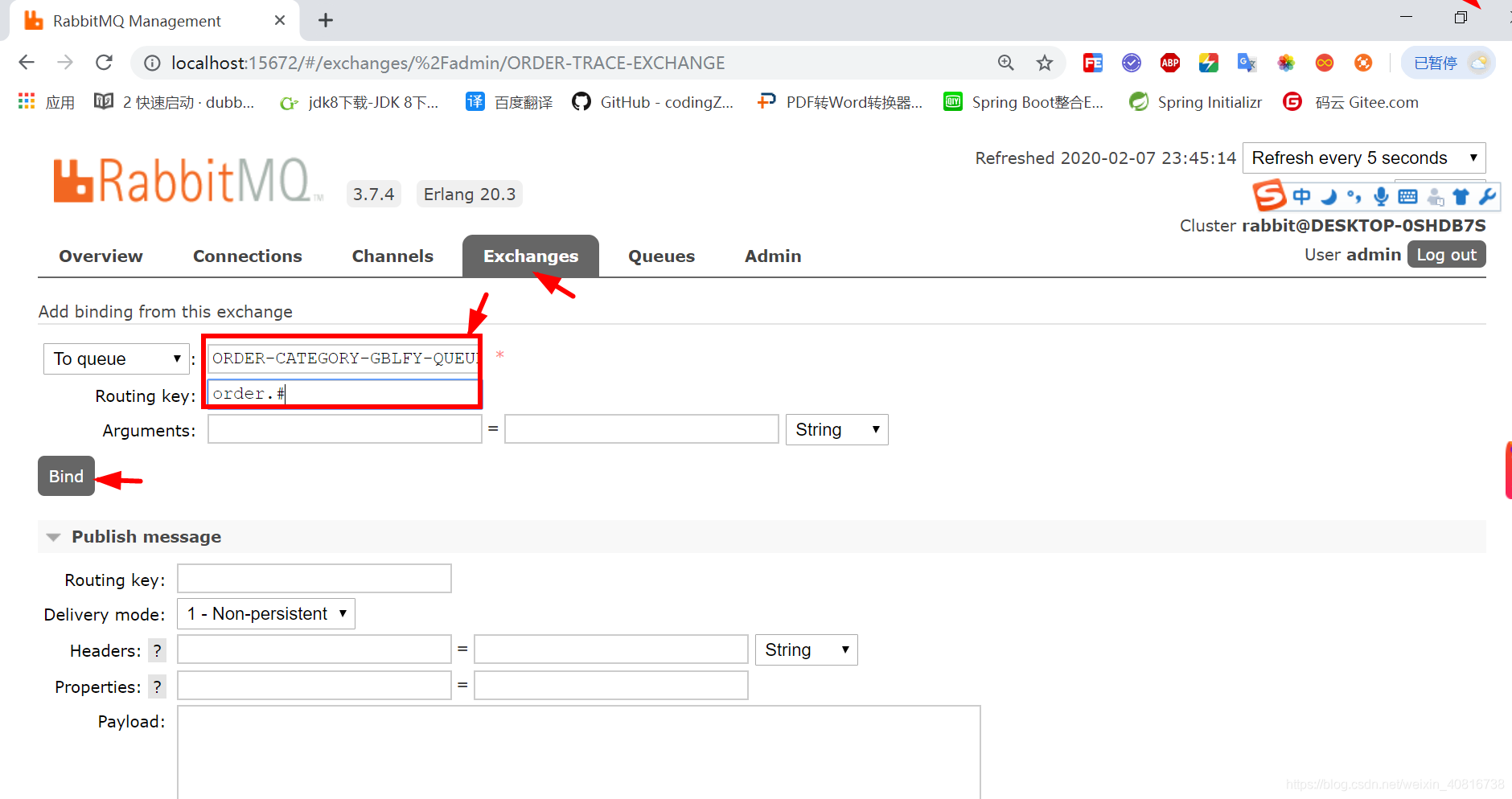Open the Headers String type dropdown
Screen dimensions: 1512x799
(x=806, y=649)
